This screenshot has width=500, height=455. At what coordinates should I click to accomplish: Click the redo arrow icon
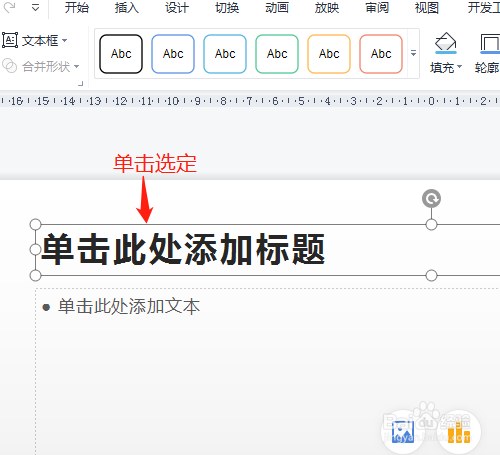pyautogui.click(x=9, y=7)
